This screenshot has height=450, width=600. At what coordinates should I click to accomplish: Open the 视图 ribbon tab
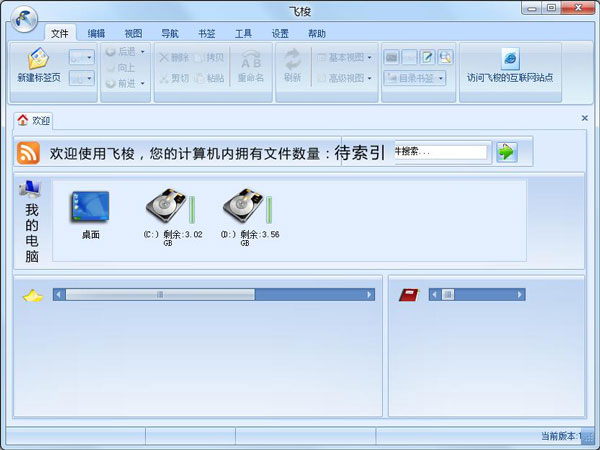pos(133,34)
